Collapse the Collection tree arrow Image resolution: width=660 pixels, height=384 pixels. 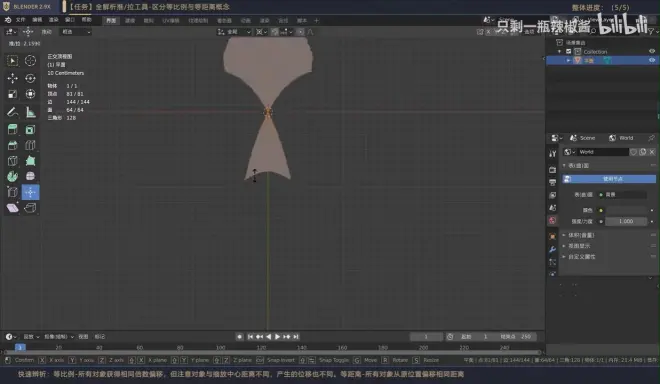pyautogui.click(x=559, y=51)
